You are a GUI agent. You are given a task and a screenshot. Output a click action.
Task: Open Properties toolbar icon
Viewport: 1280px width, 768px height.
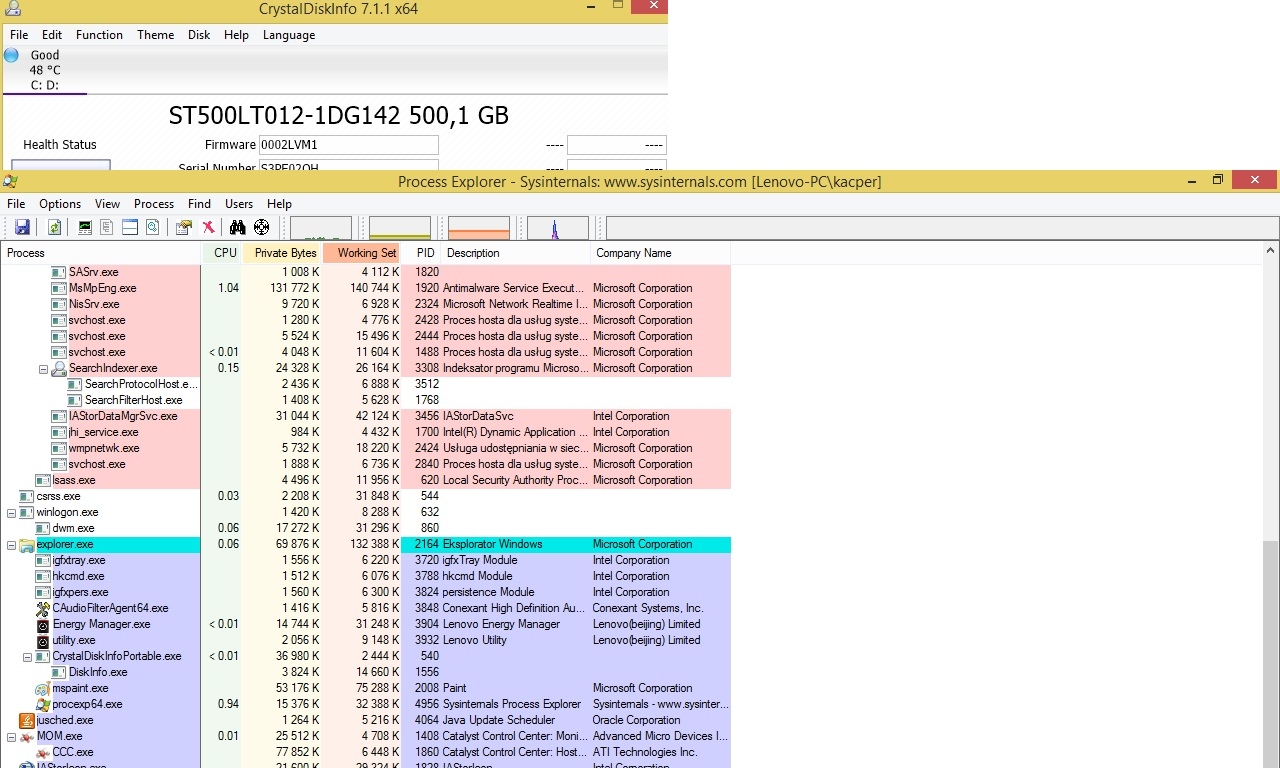click(x=184, y=227)
